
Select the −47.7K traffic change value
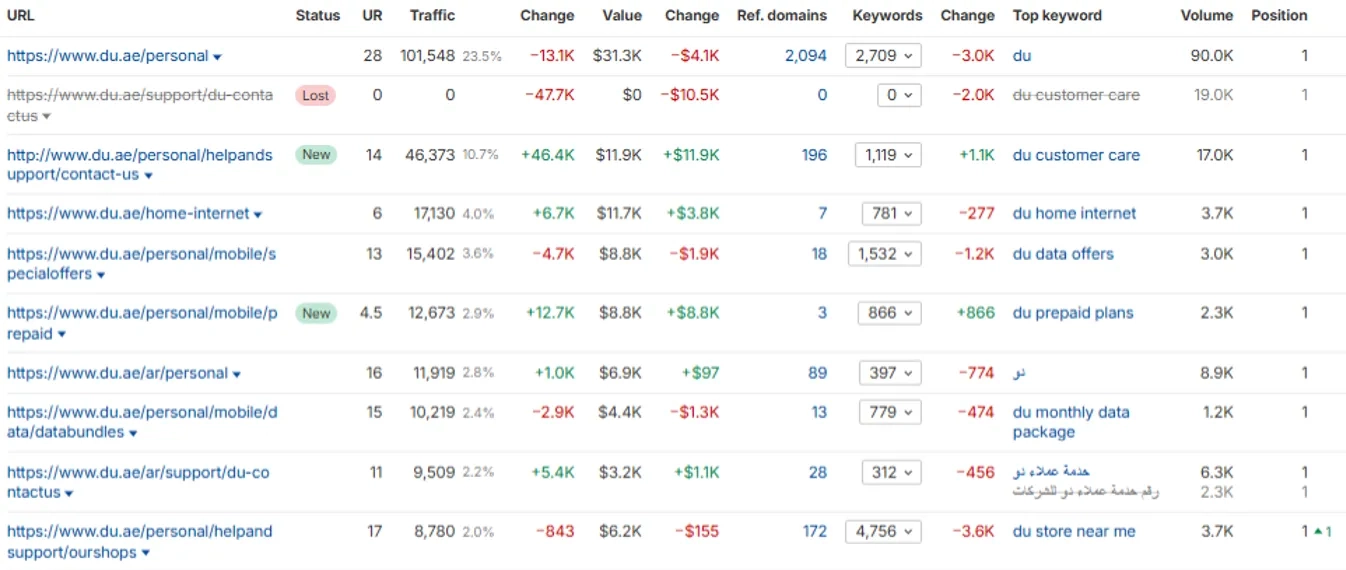[x=549, y=95]
